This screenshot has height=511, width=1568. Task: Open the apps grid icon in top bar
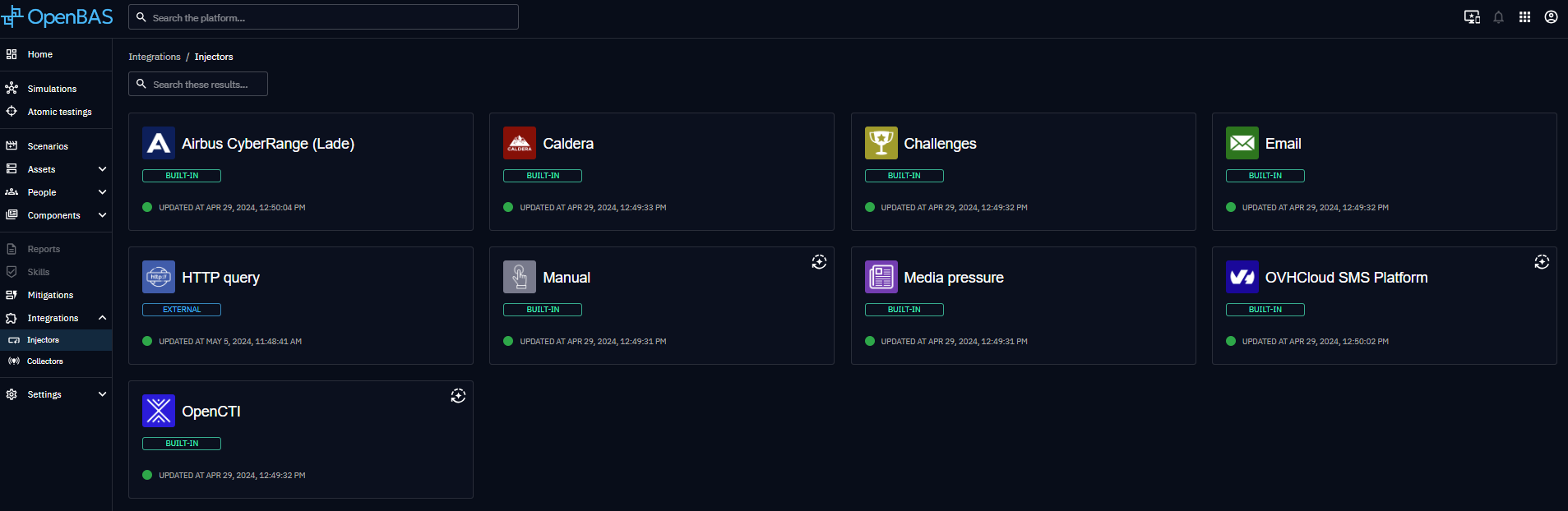(1524, 17)
